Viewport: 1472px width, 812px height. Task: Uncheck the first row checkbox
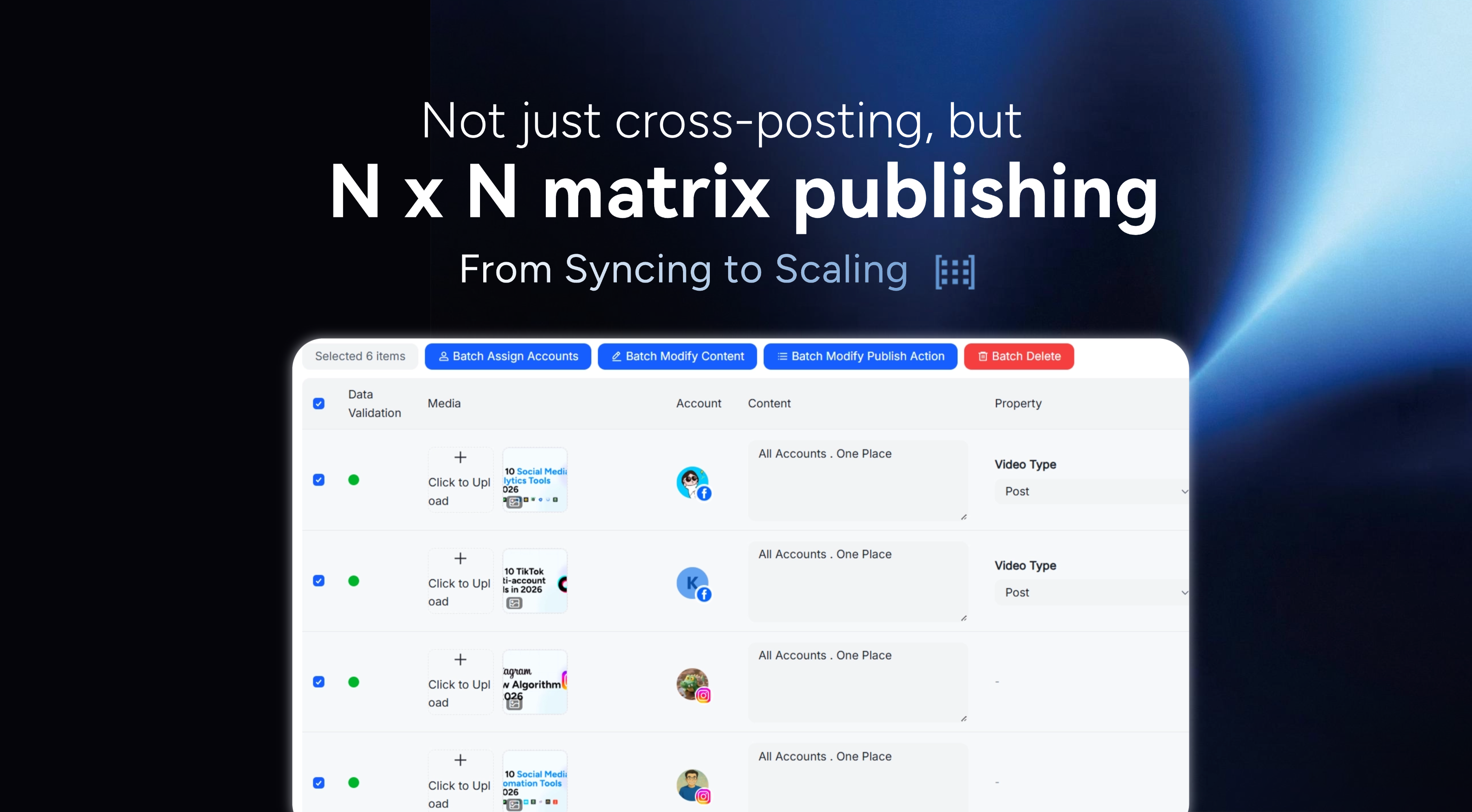(x=319, y=480)
